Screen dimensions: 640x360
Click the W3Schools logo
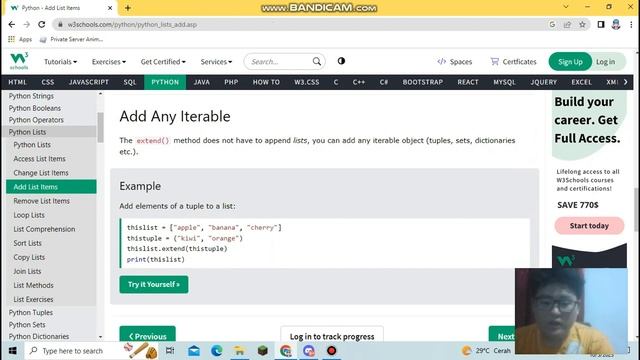[x=19, y=61]
